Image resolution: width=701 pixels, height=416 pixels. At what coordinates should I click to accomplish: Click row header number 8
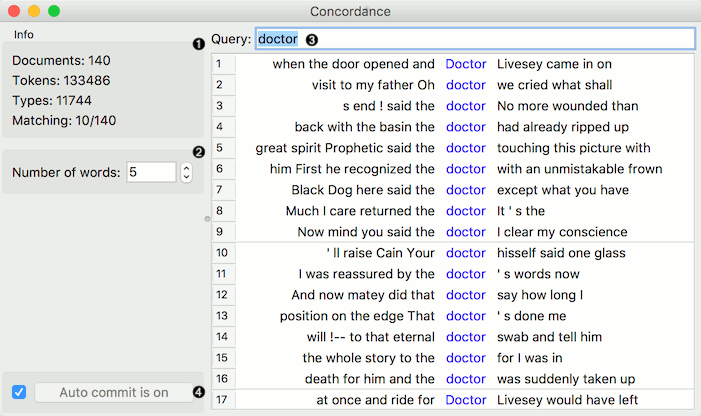pyautogui.click(x=220, y=211)
